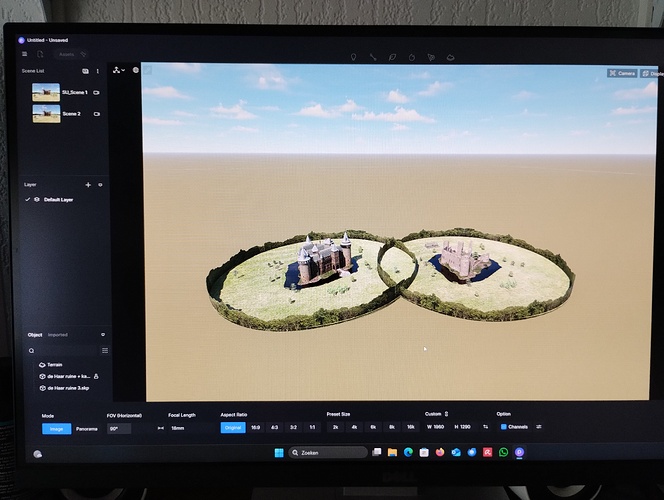Toggle the Channels checkbox

point(504,427)
